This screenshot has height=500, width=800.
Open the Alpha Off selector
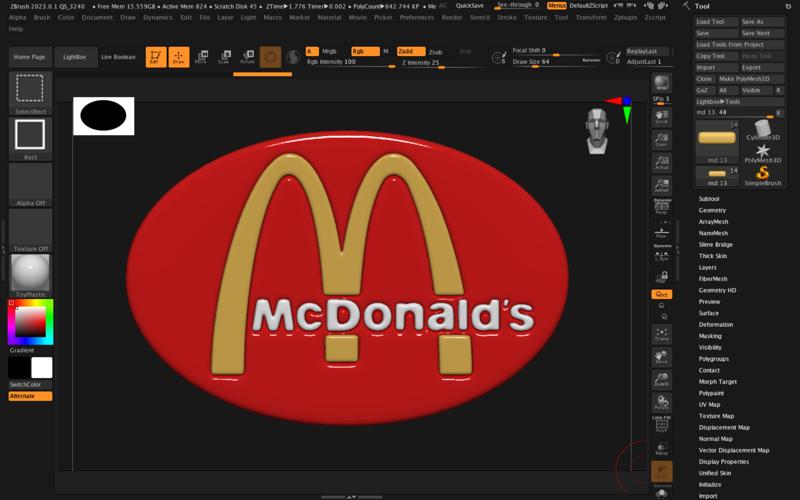pyautogui.click(x=30, y=185)
